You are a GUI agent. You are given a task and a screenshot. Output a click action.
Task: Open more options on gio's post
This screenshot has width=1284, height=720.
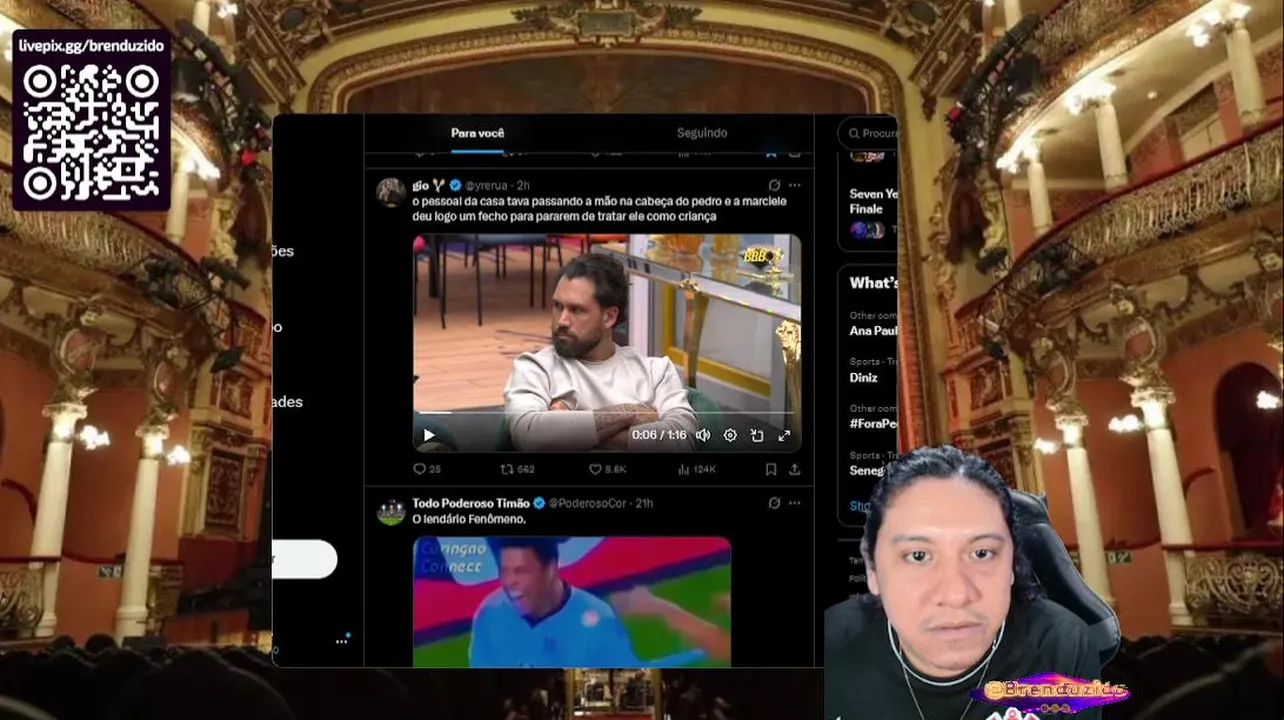point(795,185)
